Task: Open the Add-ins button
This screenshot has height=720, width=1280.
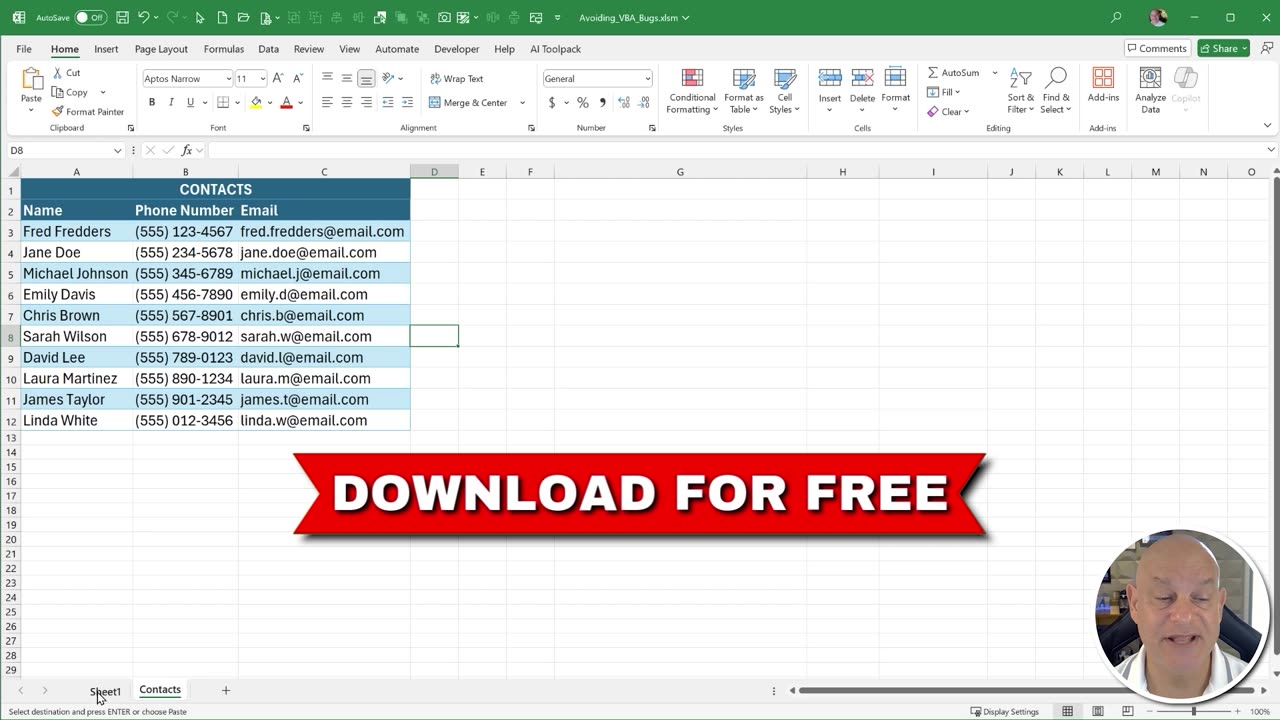Action: (x=1103, y=85)
